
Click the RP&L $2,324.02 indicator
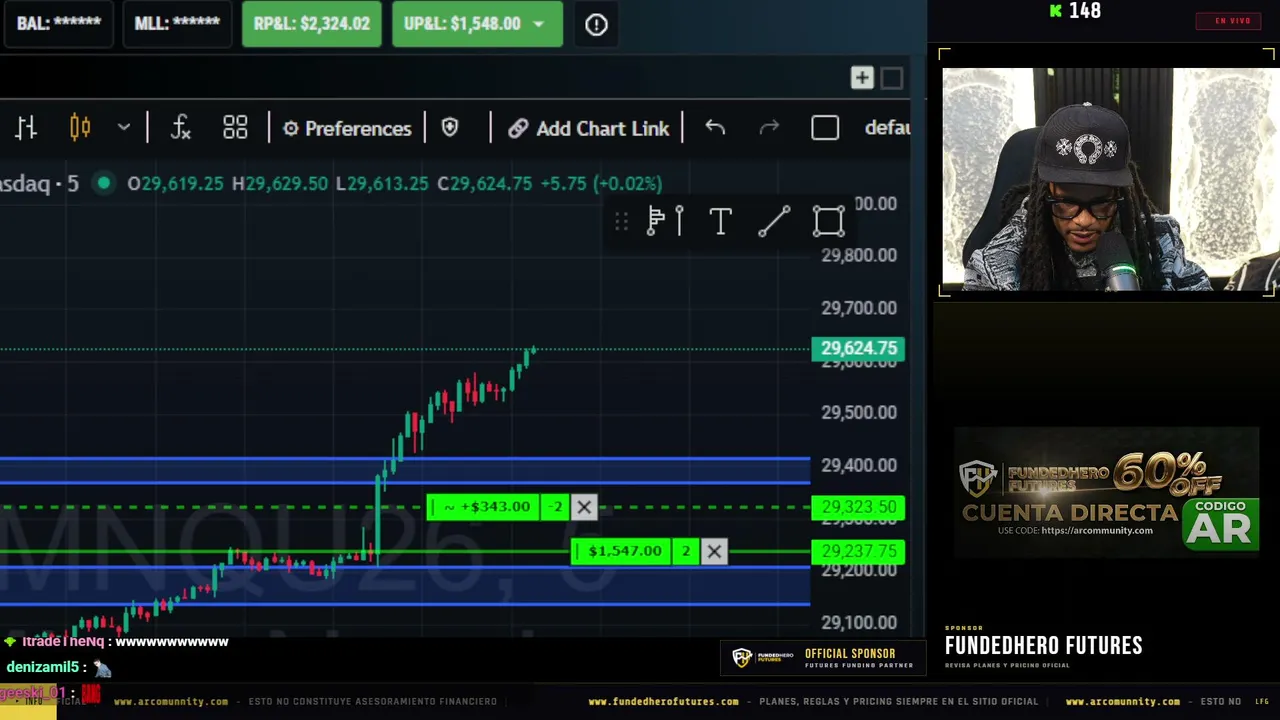point(312,24)
